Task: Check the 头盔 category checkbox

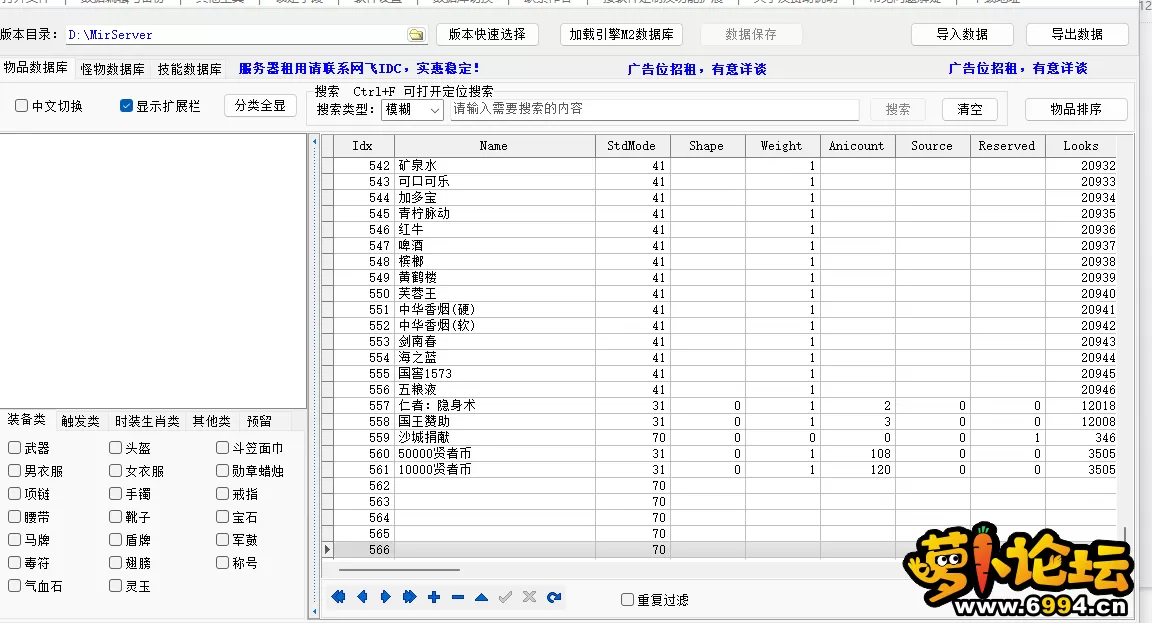Action: tap(115, 447)
